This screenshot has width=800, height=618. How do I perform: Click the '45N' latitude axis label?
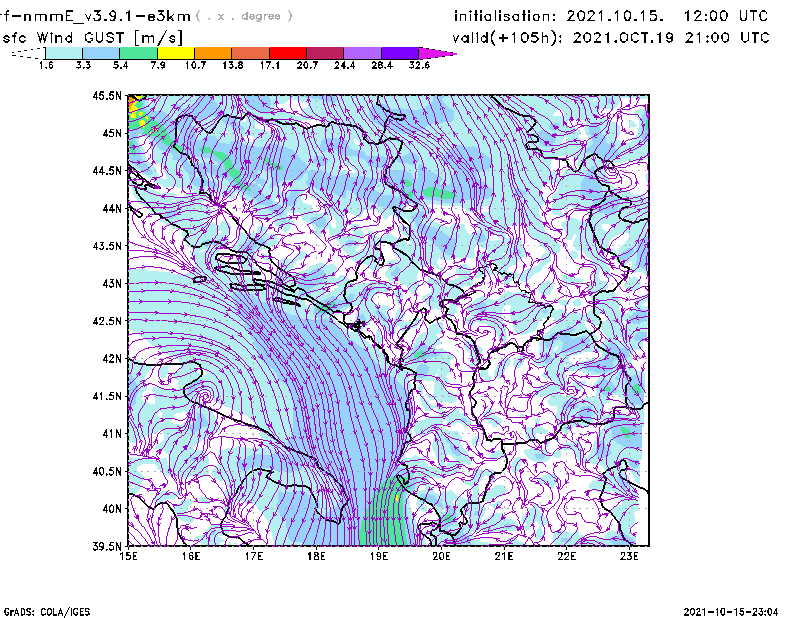pyautogui.click(x=112, y=133)
